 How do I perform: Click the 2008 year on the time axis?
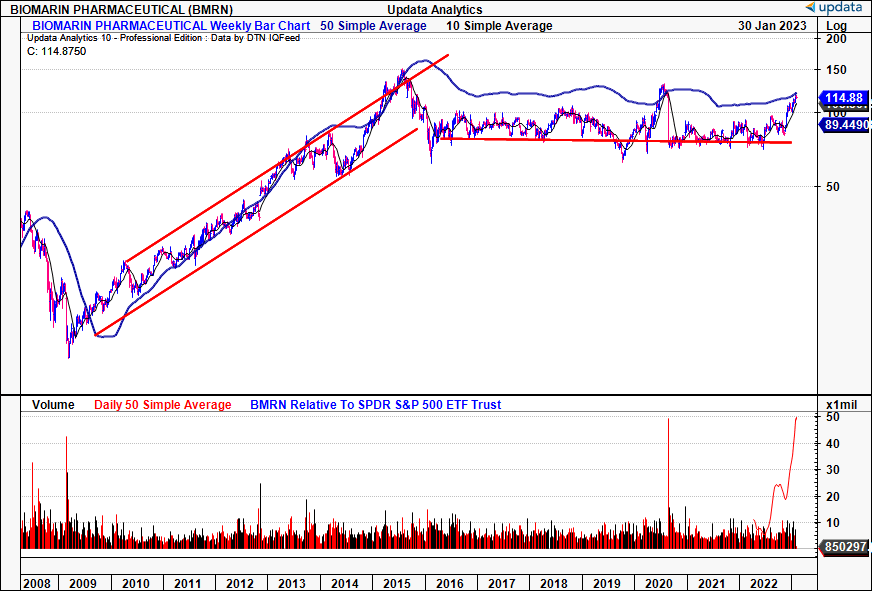pos(37,584)
